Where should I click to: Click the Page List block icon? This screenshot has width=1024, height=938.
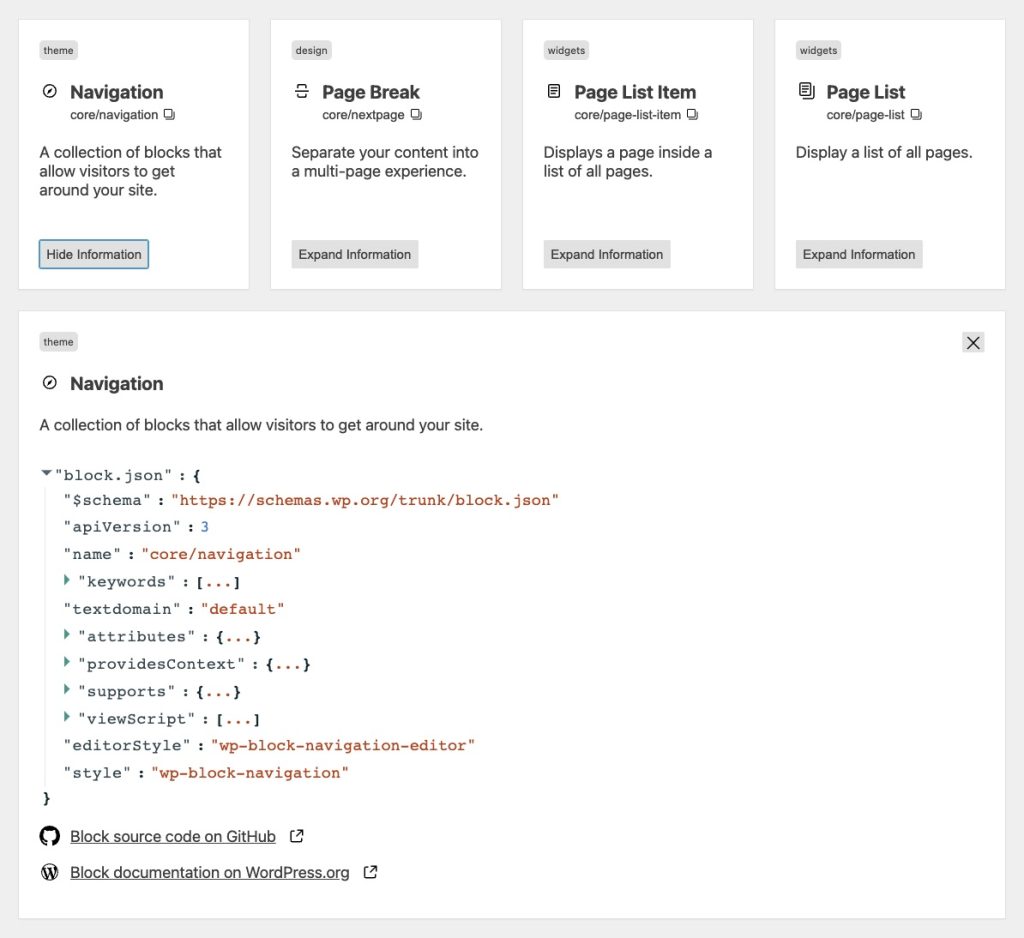[807, 91]
